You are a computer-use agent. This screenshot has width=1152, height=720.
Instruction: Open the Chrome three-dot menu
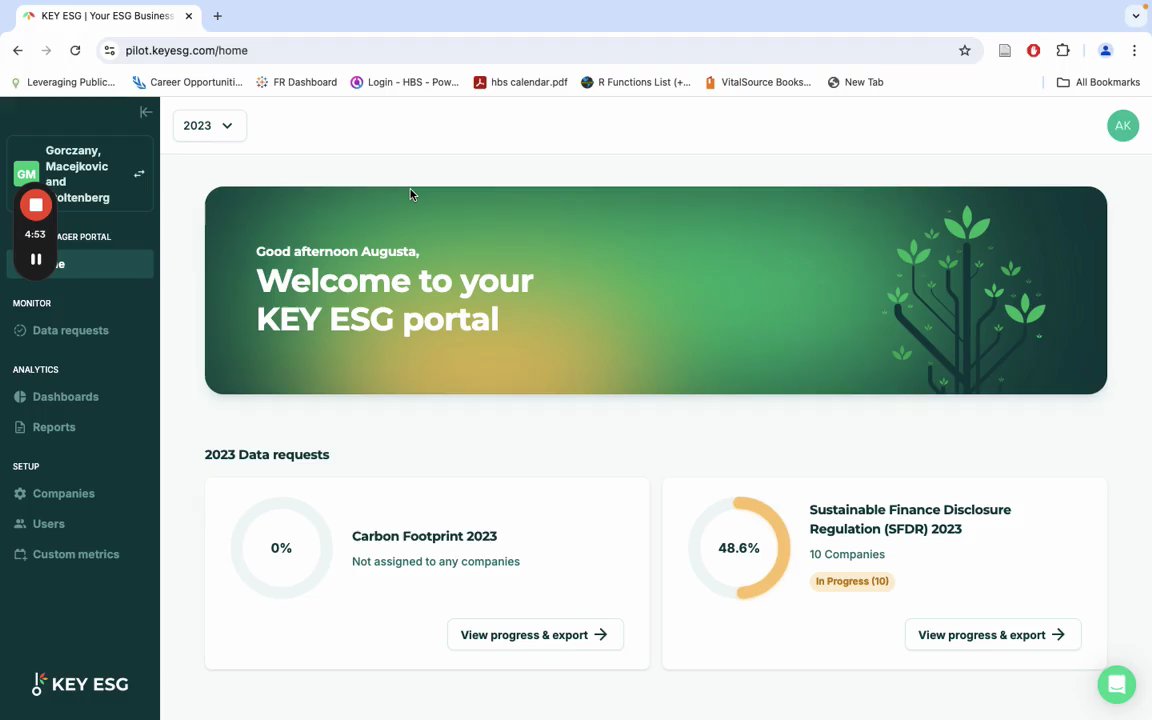[x=1134, y=51]
